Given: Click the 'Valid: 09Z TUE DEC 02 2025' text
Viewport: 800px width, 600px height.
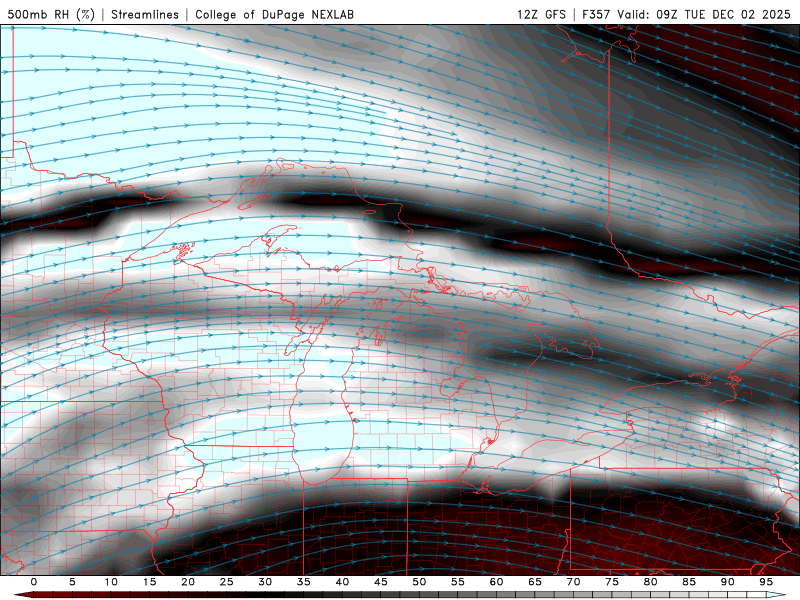Looking at the screenshot, I should 704,14.
